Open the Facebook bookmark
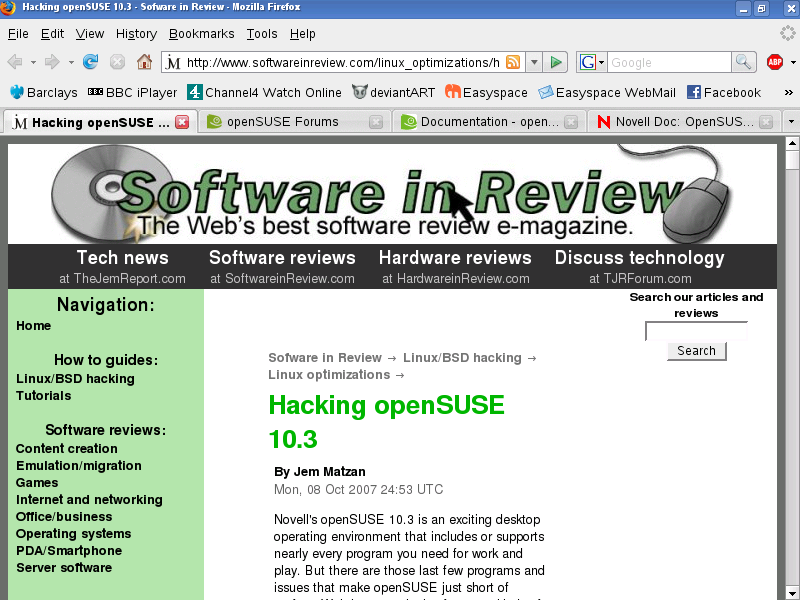This screenshot has height=600, width=800. point(723,92)
